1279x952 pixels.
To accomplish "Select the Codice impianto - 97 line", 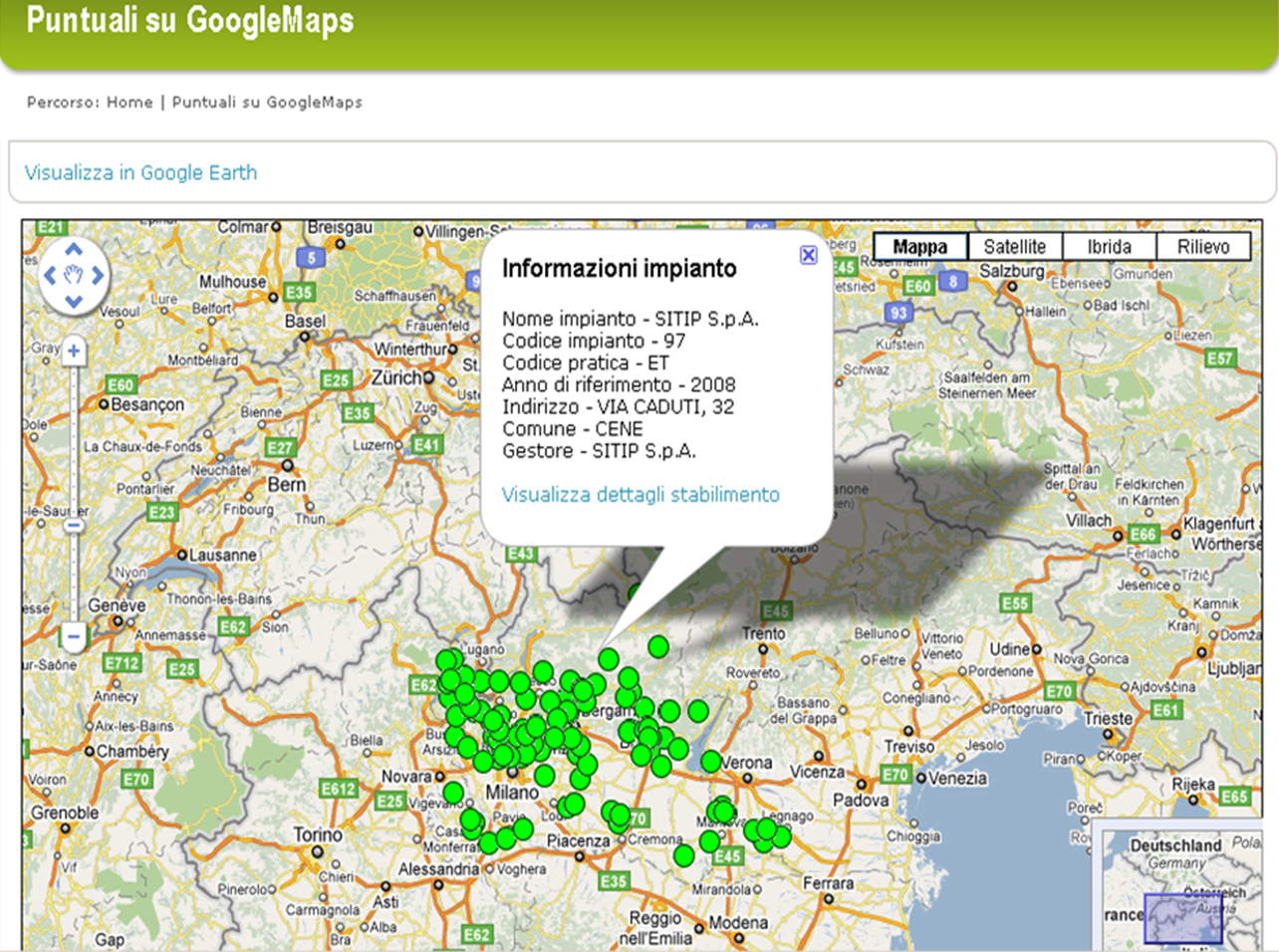I will (594, 341).
